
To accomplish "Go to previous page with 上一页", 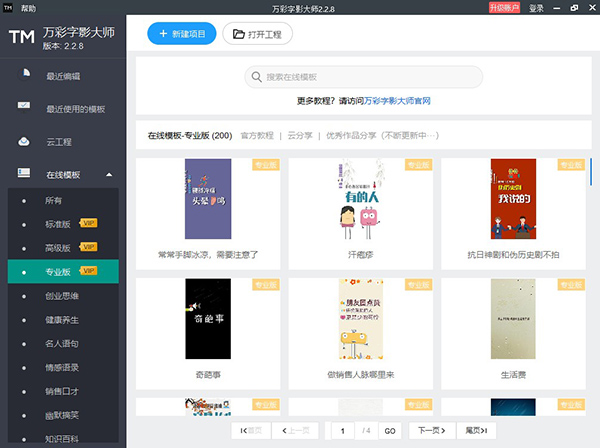I will (x=296, y=431).
